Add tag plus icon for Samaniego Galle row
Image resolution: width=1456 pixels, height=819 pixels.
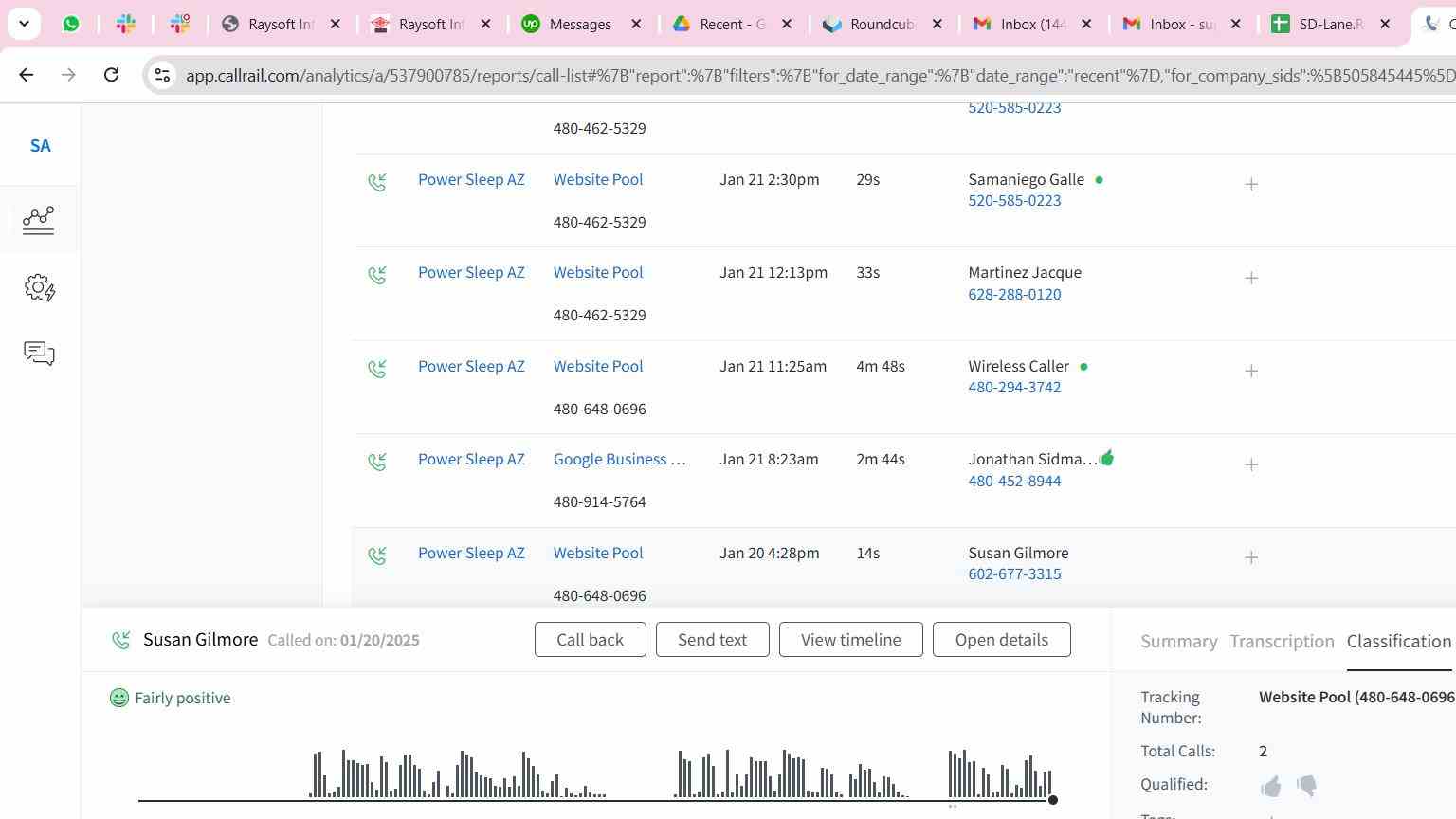(x=1251, y=184)
